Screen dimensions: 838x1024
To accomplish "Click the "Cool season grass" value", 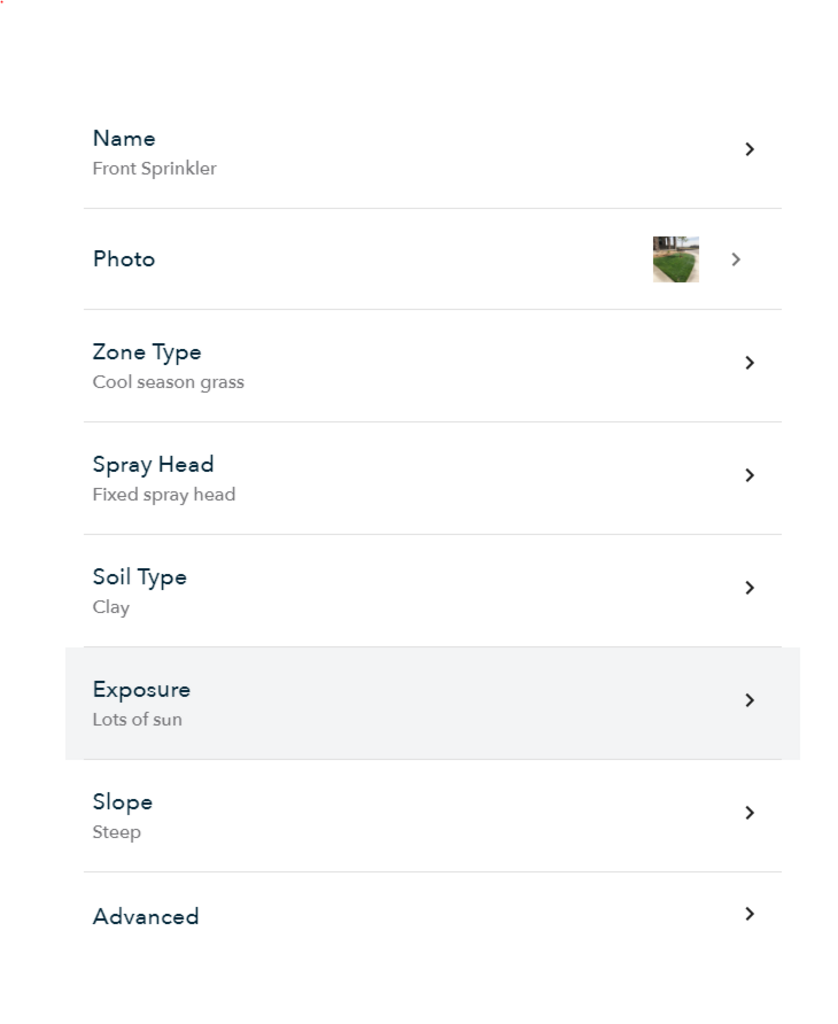I will pos(168,382).
